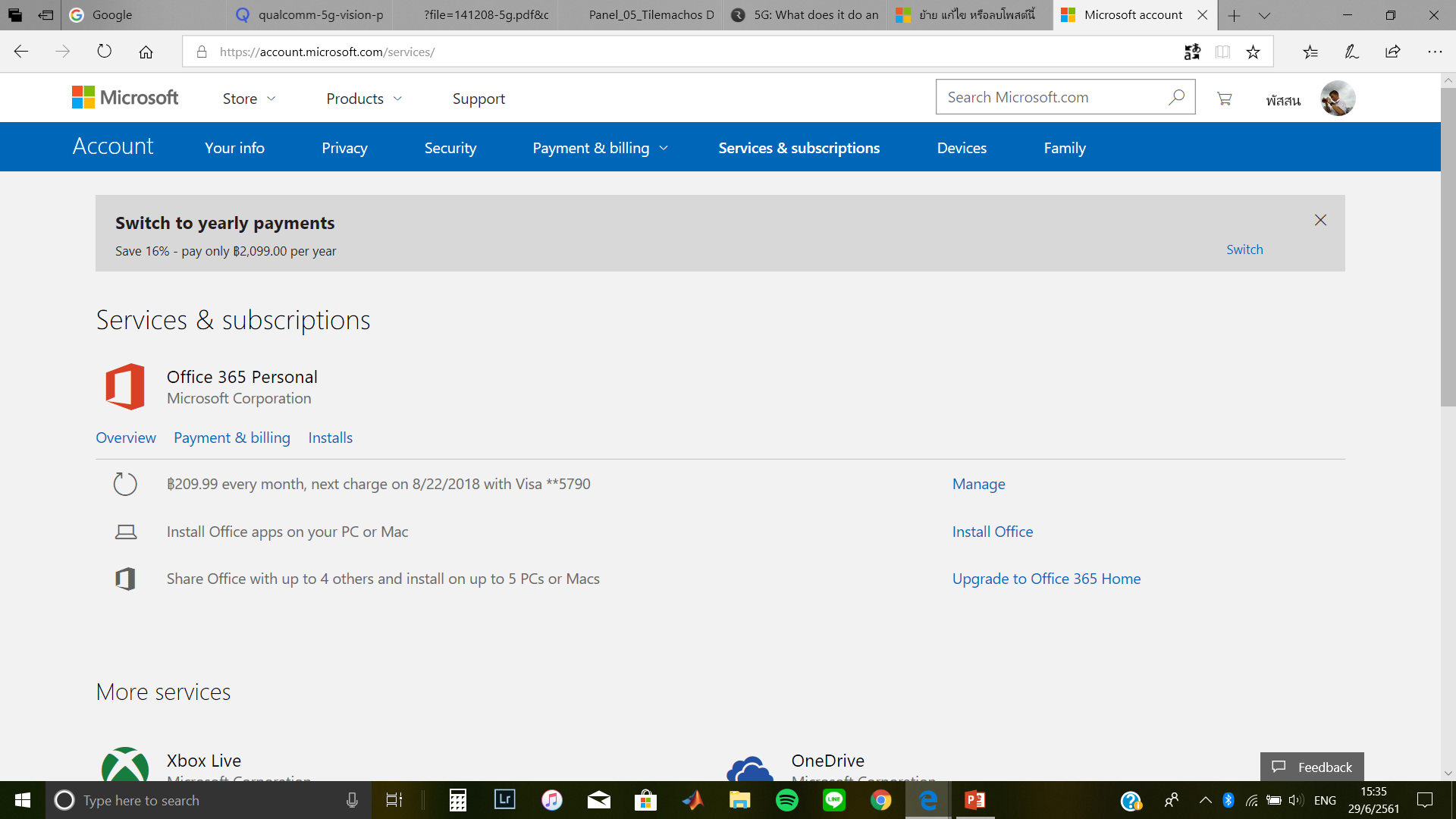Click the shopping cart icon
Image resolution: width=1456 pixels, height=819 pixels.
pyautogui.click(x=1224, y=99)
